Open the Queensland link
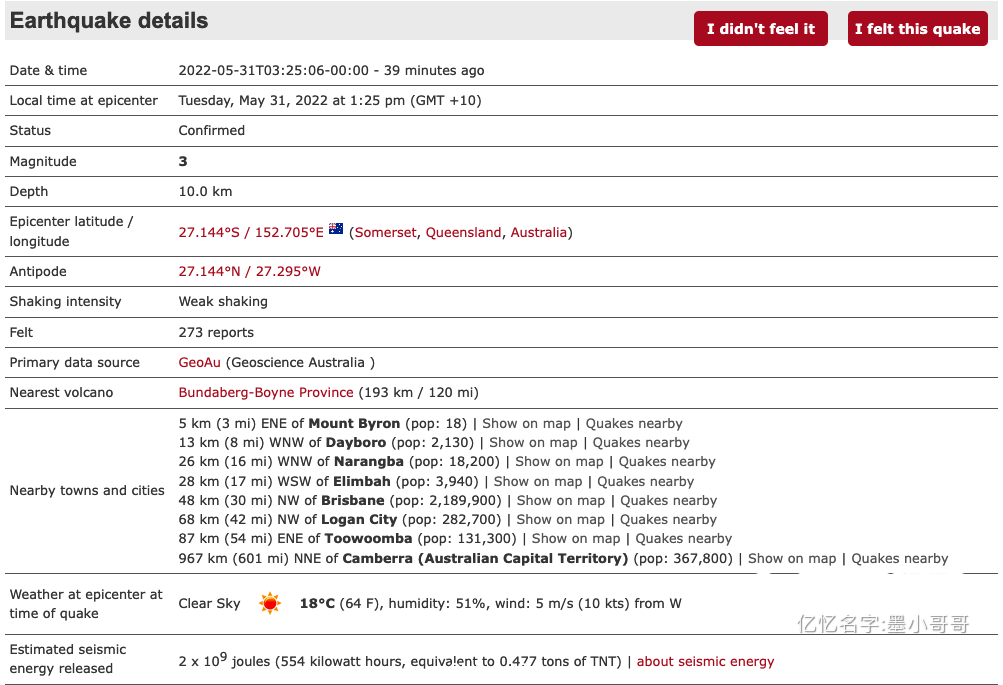Image resolution: width=1003 pixels, height=685 pixels. (x=463, y=232)
